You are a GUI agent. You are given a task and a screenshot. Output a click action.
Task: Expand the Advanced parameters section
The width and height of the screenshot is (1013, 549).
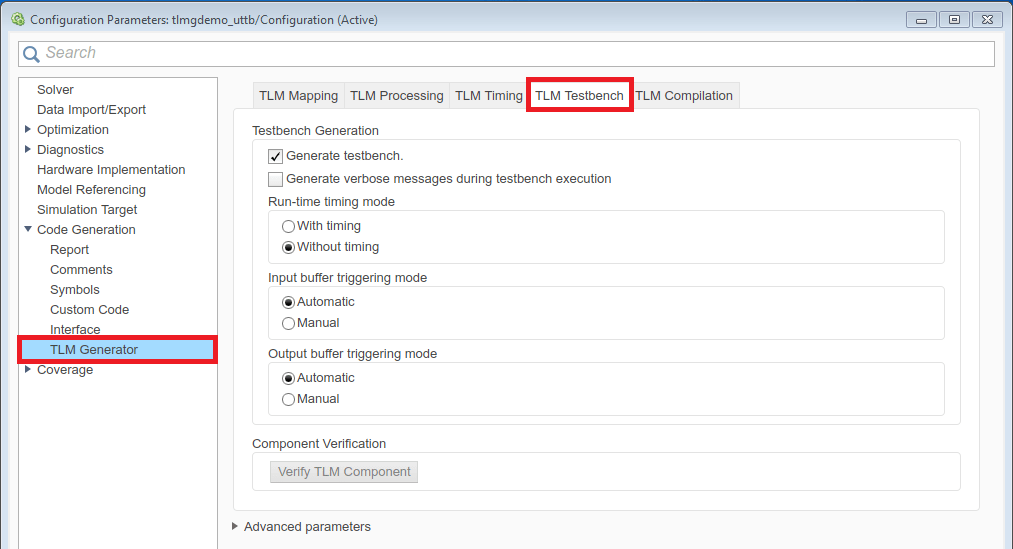point(235,526)
